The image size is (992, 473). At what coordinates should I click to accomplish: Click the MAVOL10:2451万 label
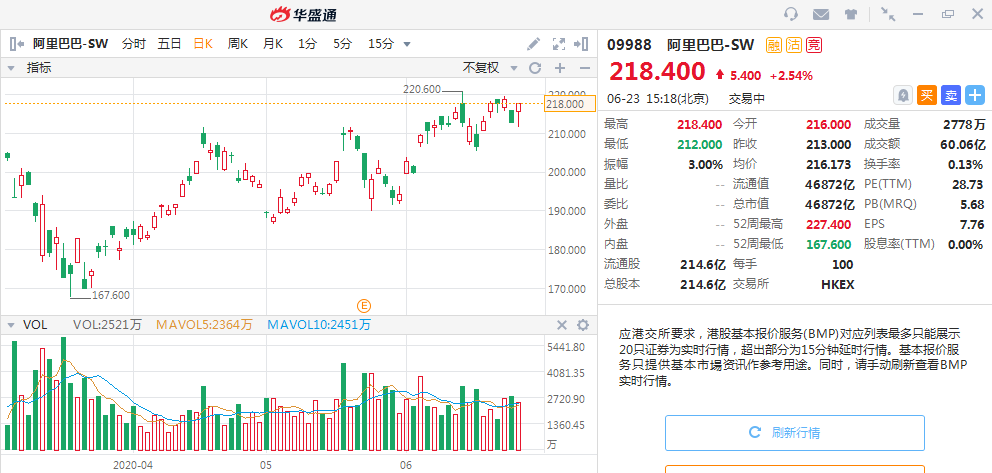point(319,325)
